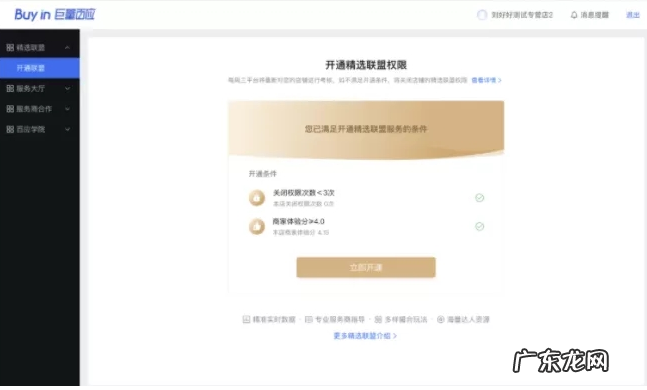Click the grid icon beside 服务商合作

10,109
